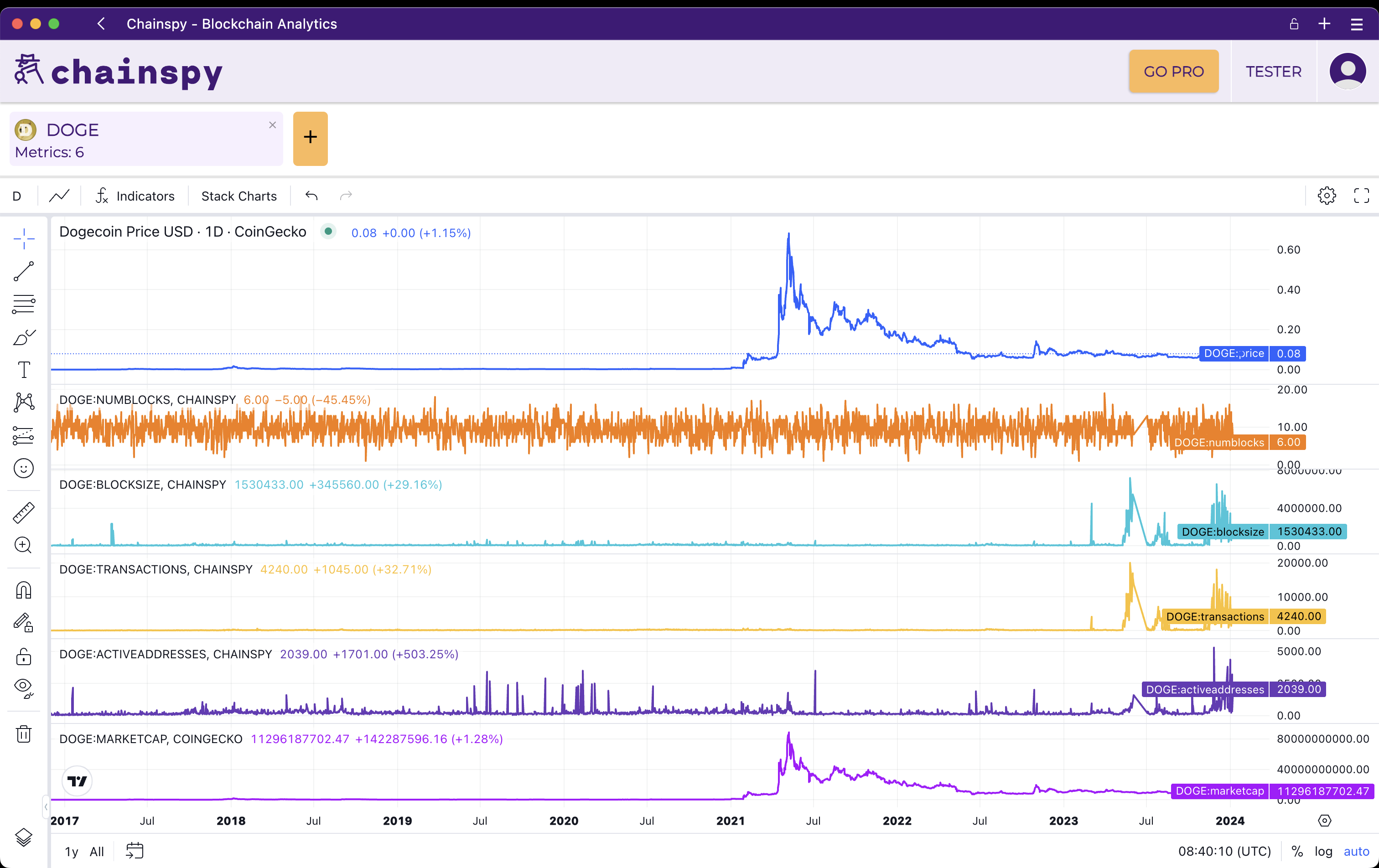Open the go to date calendar
The width and height of the screenshot is (1379, 868).
coord(135,851)
